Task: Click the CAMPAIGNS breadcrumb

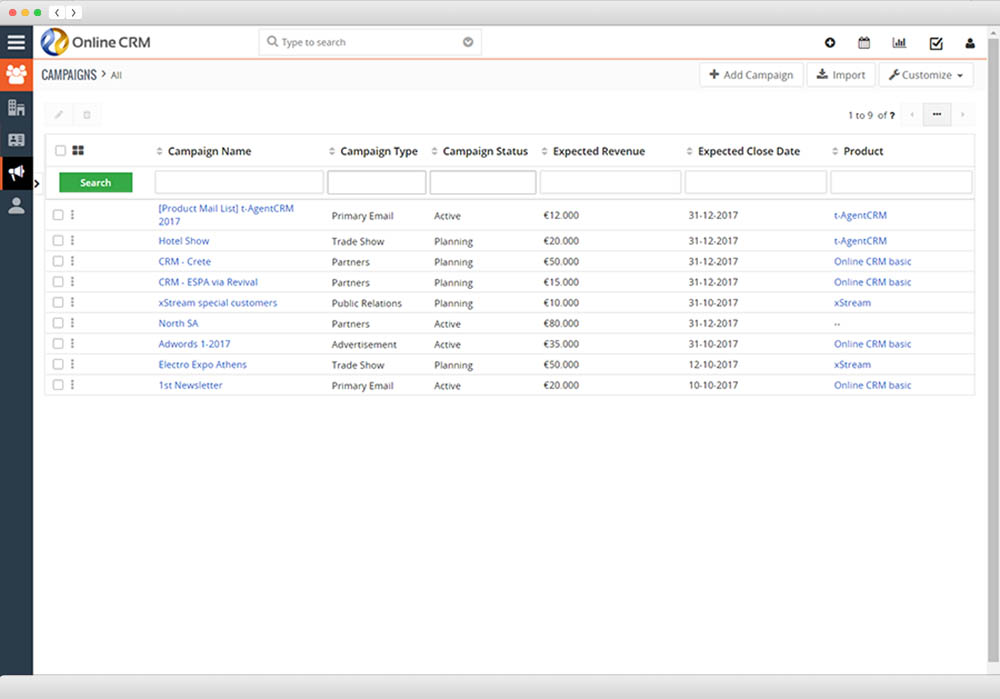Action: click(x=69, y=75)
